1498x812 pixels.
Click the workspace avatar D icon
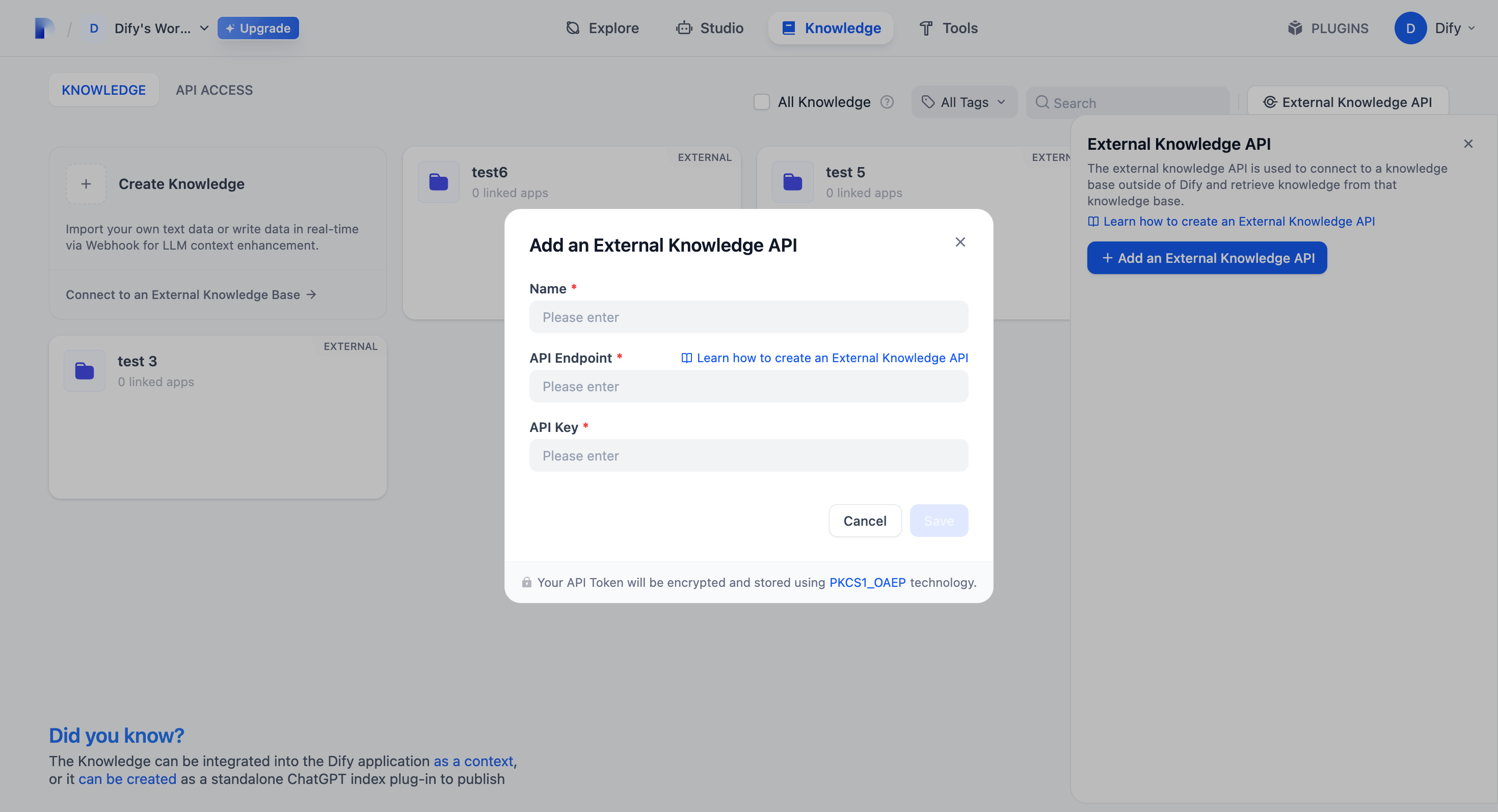click(94, 28)
